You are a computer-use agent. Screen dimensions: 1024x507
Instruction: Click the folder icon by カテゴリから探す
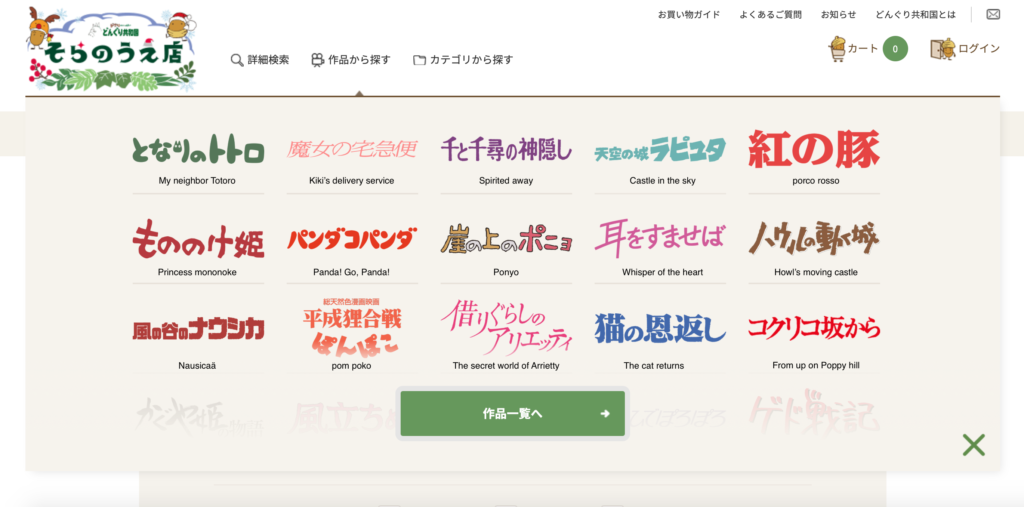click(x=419, y=60)
